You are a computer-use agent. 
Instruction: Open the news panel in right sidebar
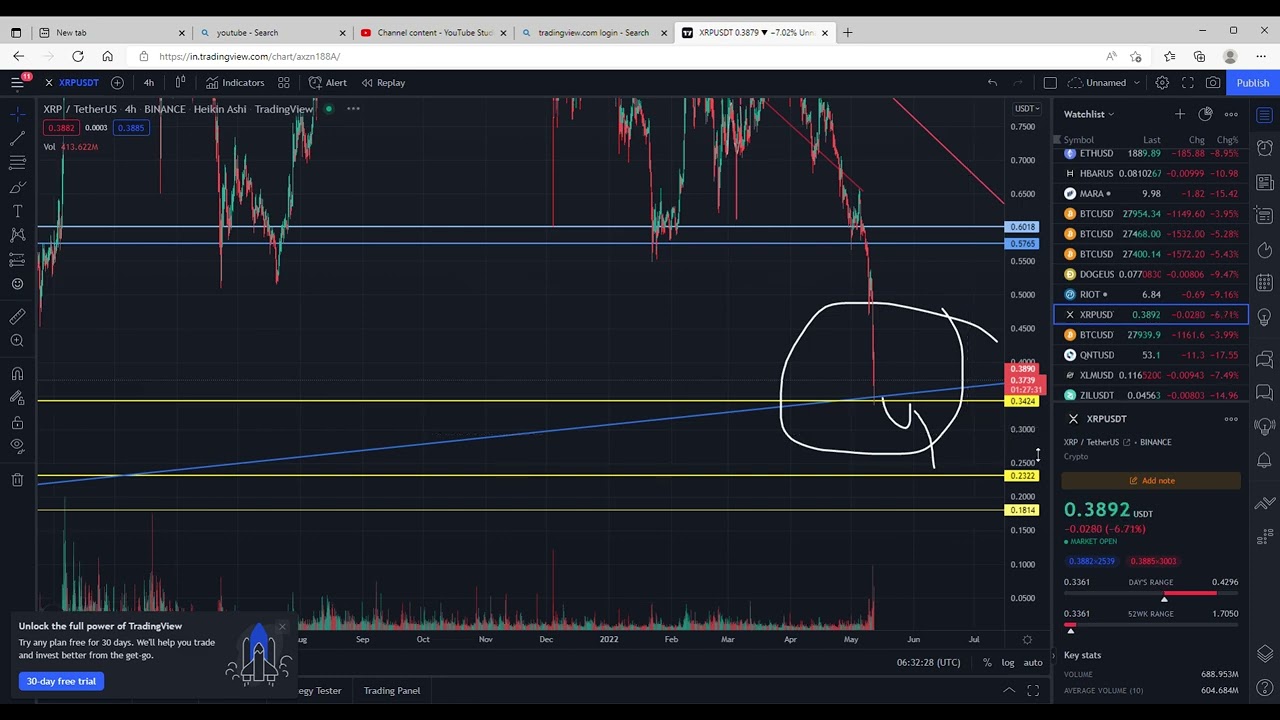pyautogui.click(x=1265, y=182)
